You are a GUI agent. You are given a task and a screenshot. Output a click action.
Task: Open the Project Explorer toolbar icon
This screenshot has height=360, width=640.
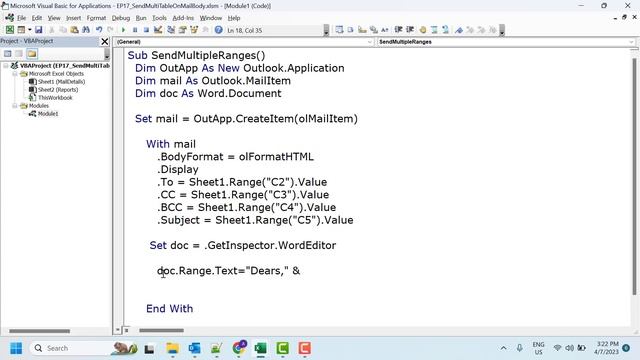point(171,30)
